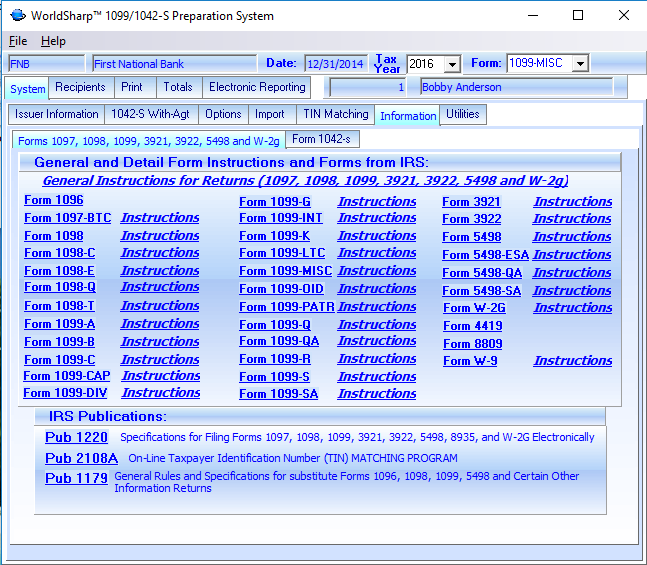The height and width of the screenshot is (565, 647).
Task: Switch to the Electronic Reporting tab
Action: click(257, 88)
